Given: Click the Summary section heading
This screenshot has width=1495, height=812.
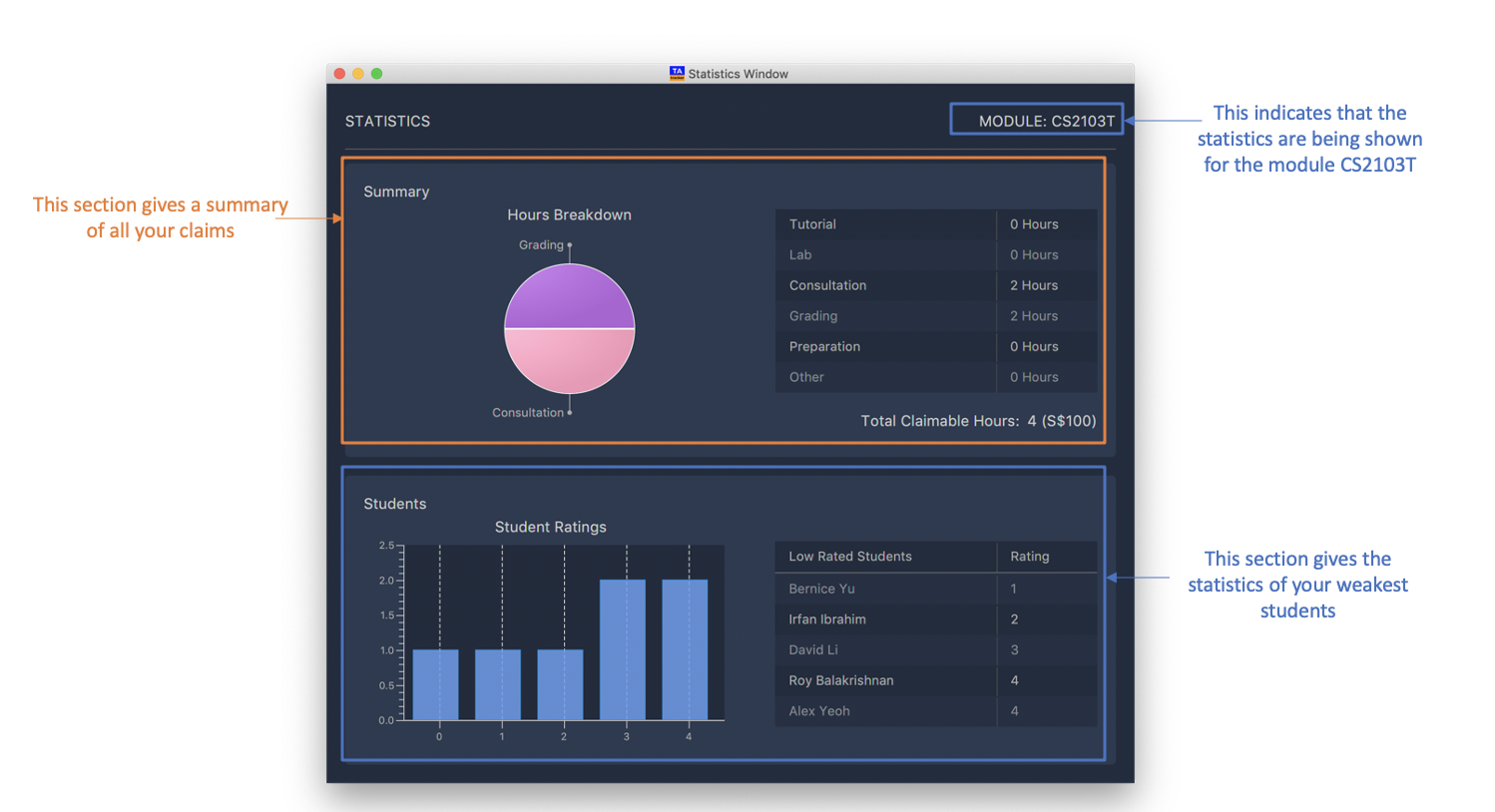Looking at the screenshot, I should (396, 192).
